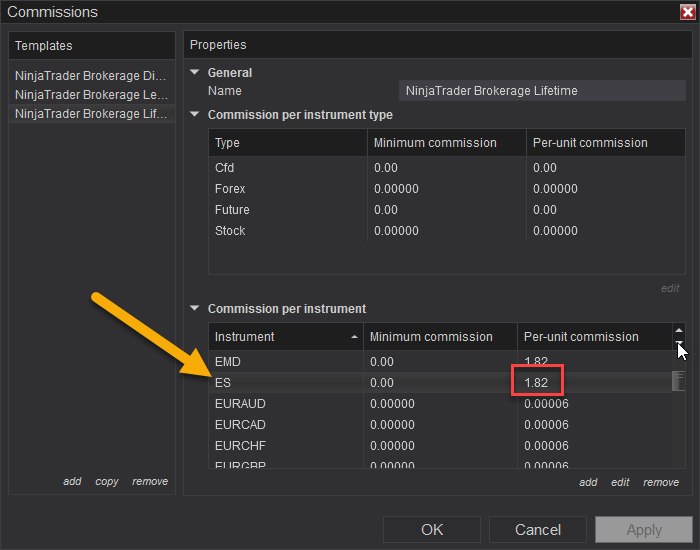Click the Cancel button
The height and width of the screenshot is (550, 700).
tap(538, 529)
